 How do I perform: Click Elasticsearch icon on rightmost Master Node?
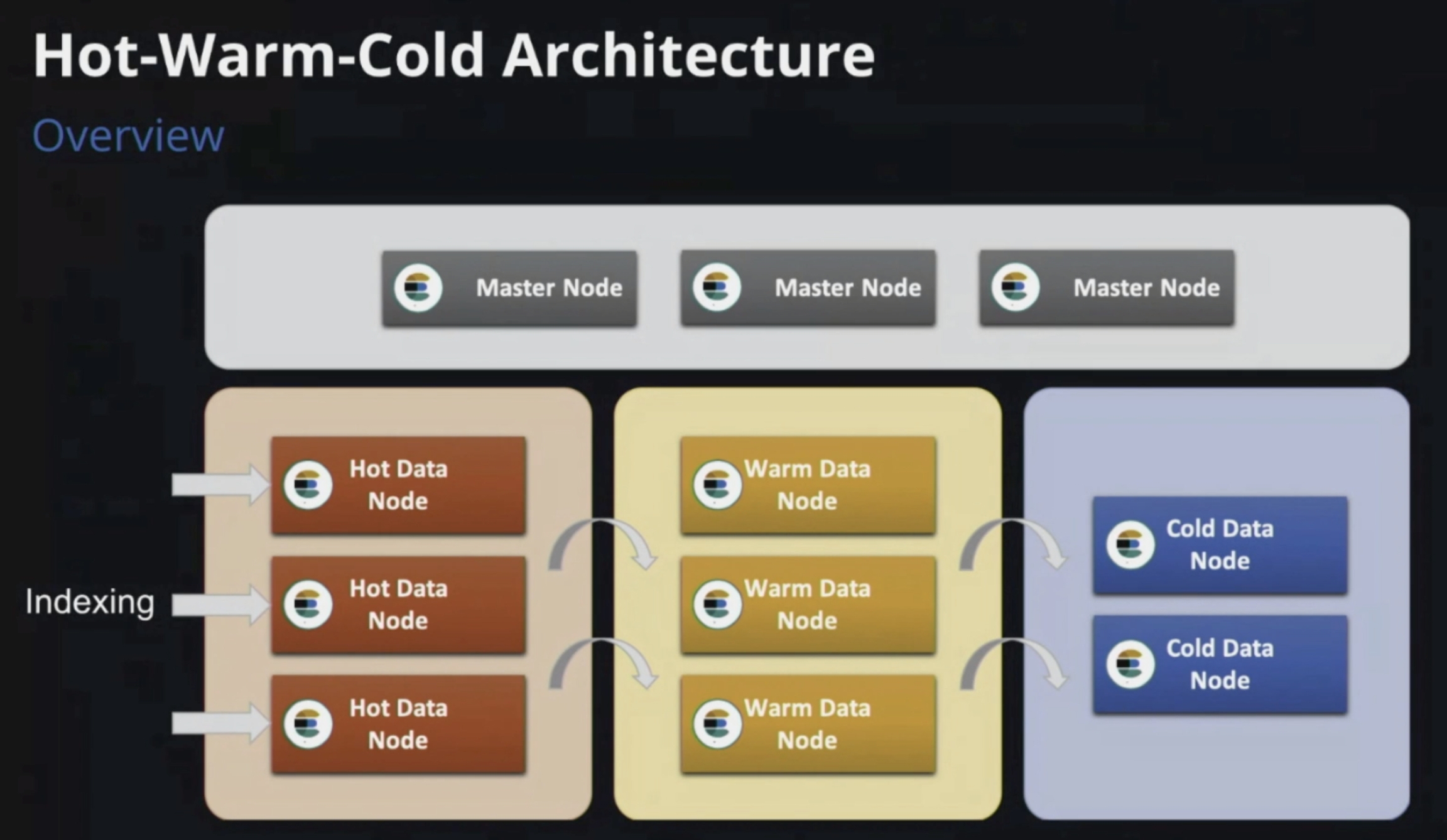pos(1015,288)
